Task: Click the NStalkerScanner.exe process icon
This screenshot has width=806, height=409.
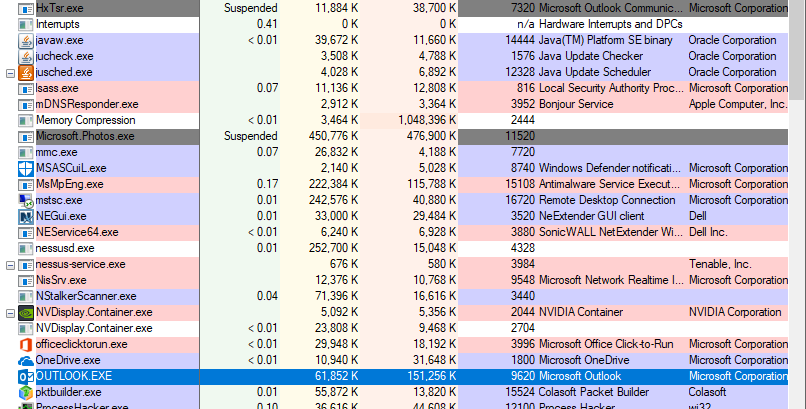Action: coord(26,296)
